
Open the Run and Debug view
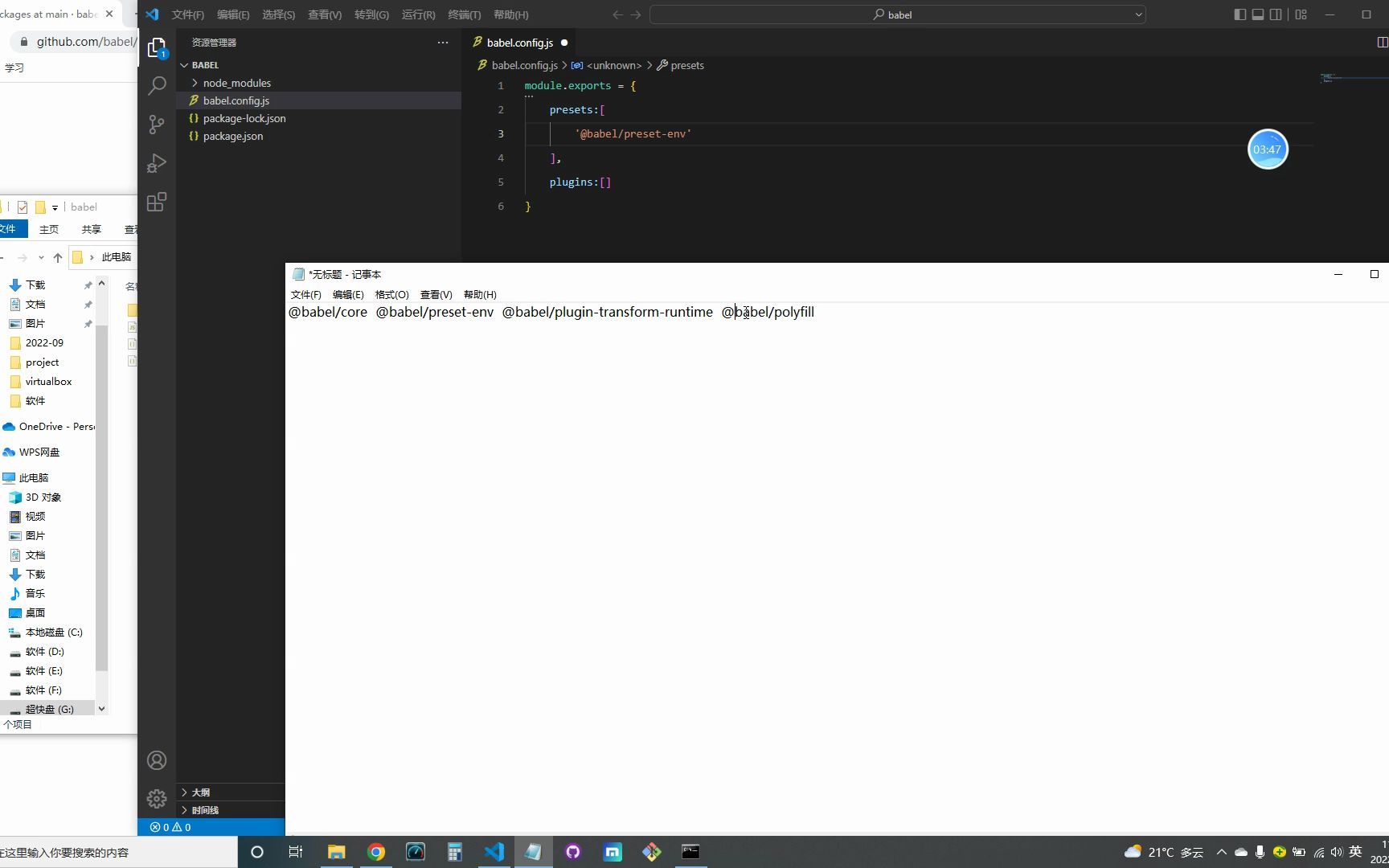157,163
